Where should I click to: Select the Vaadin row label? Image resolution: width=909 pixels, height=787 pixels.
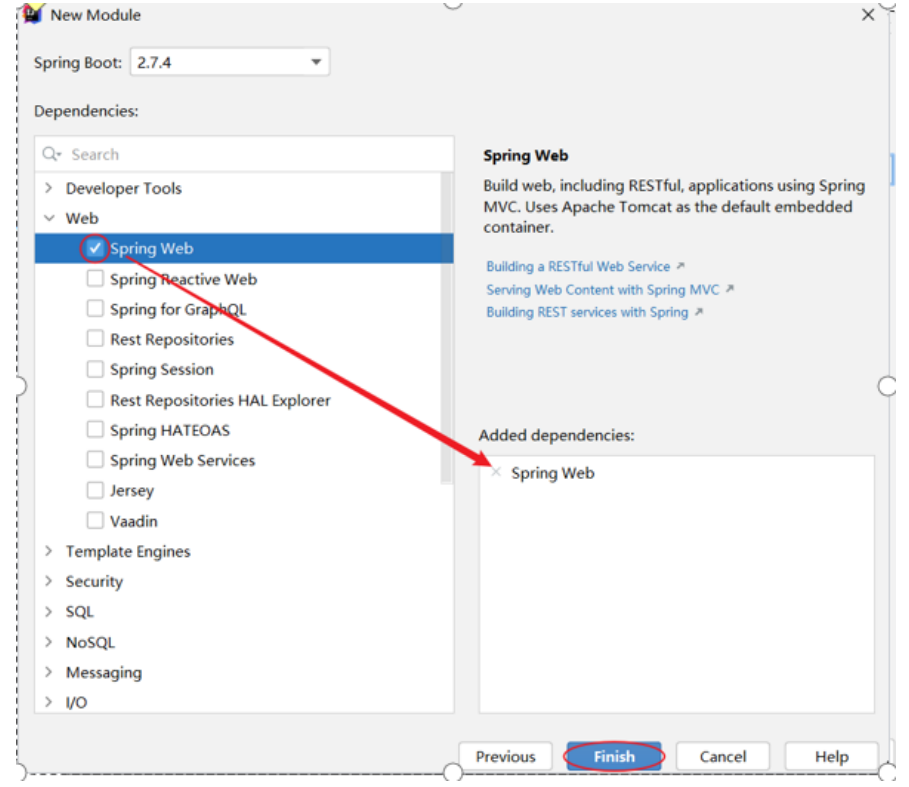click(134, 521)
